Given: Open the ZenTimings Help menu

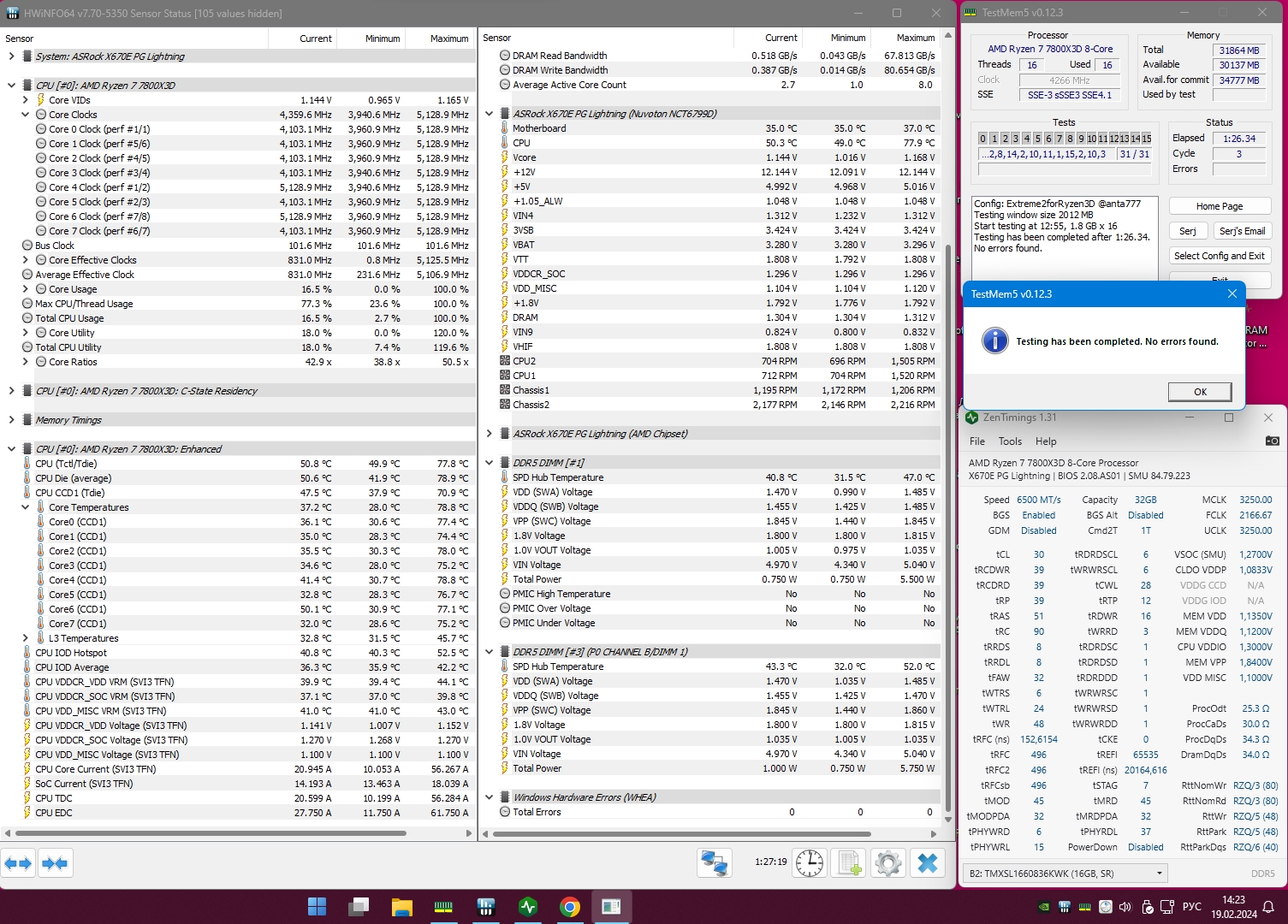Looking at the screenshot, I should click(x=1046, y=441).
